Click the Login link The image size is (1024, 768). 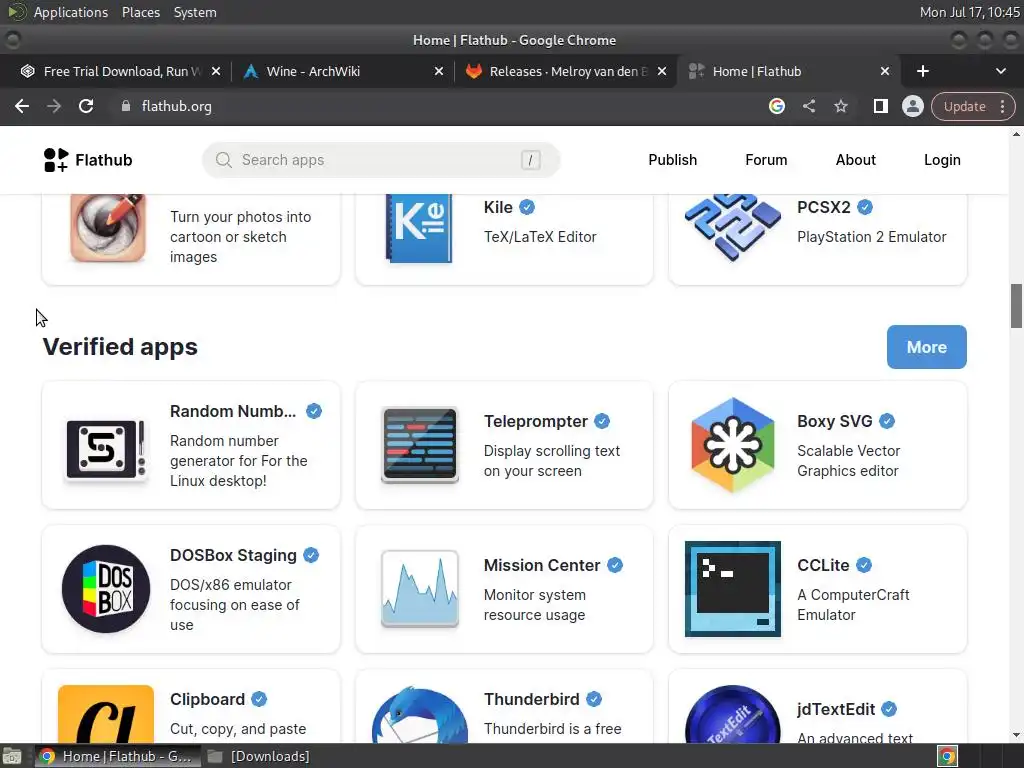(942, 160)
